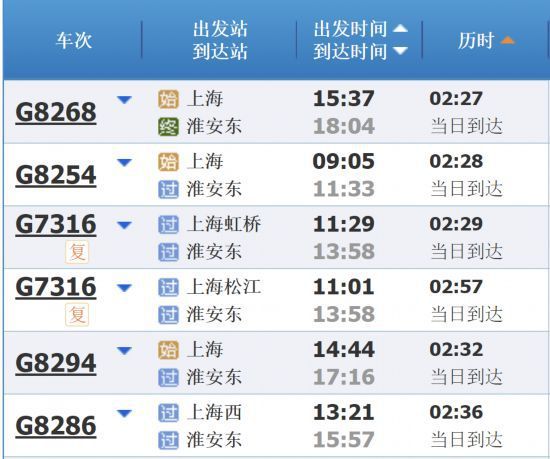Image resolution: width=550 pixels, height=459 pixels.
Task: Open train G8268 link
Action: pyautogui.click(x=56, y=112)
